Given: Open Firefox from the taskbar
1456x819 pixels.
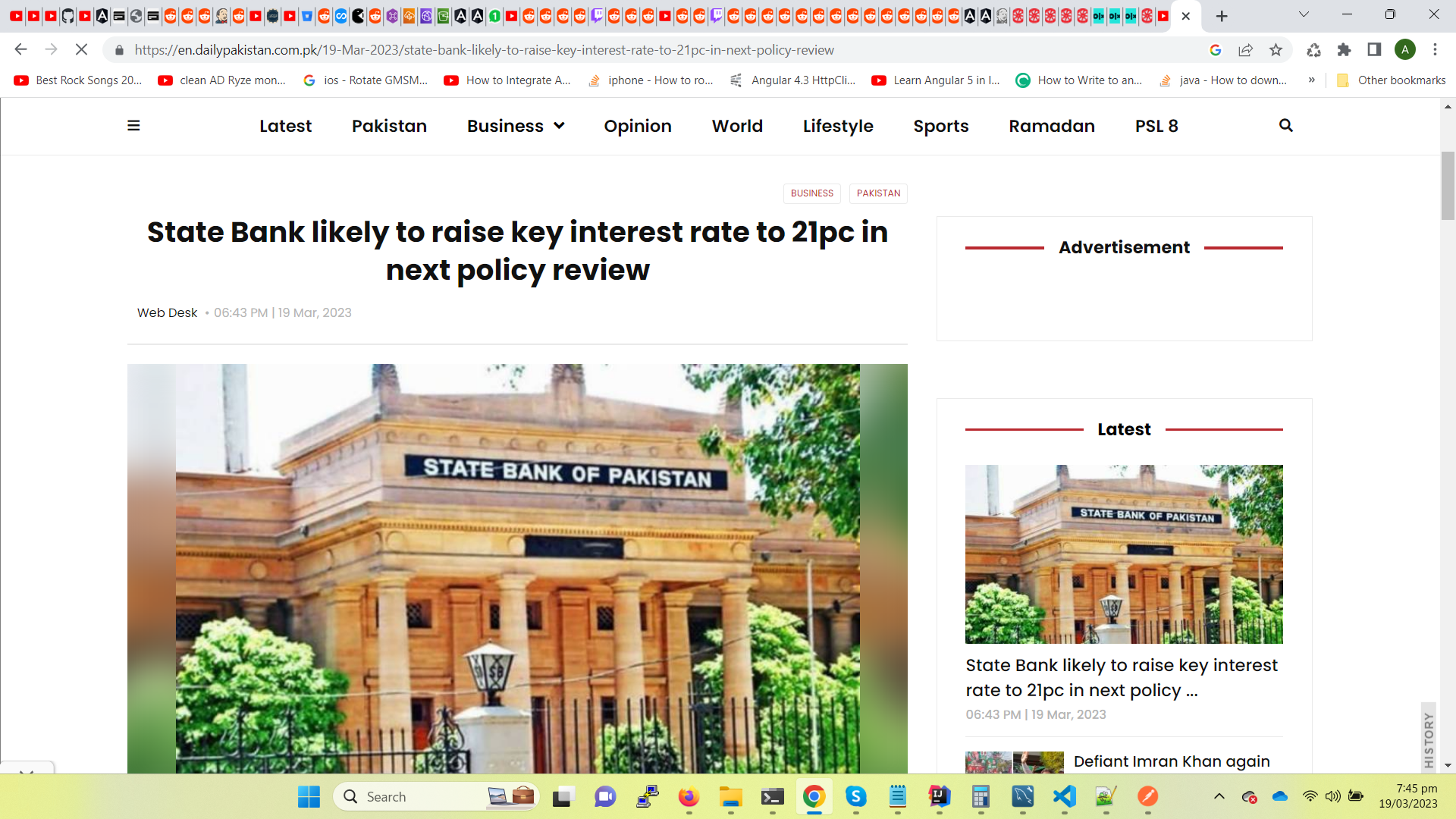Looking at the screenshot, I should click(689, 796).
